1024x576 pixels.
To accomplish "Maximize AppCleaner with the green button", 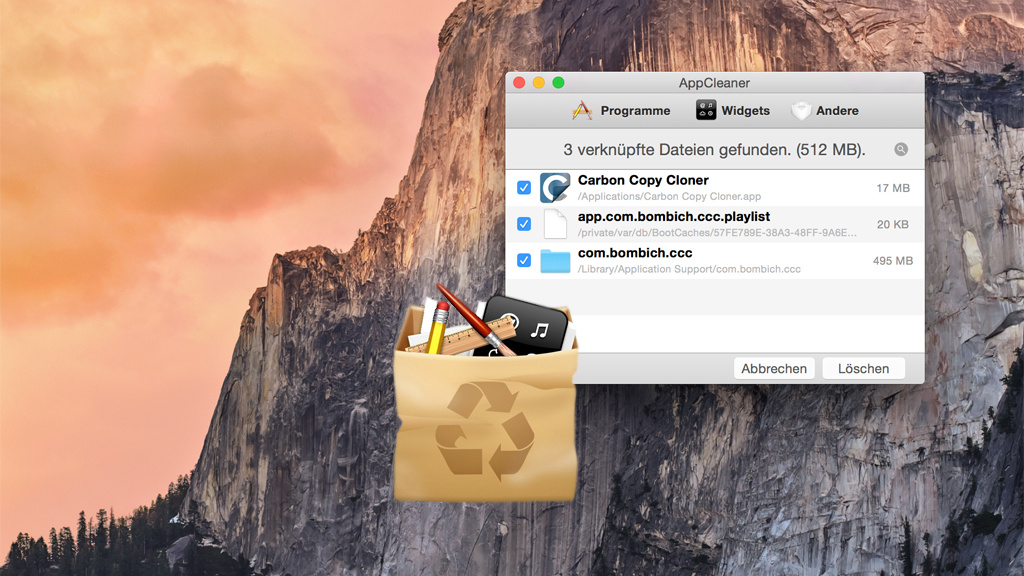I will click(558, 82).
